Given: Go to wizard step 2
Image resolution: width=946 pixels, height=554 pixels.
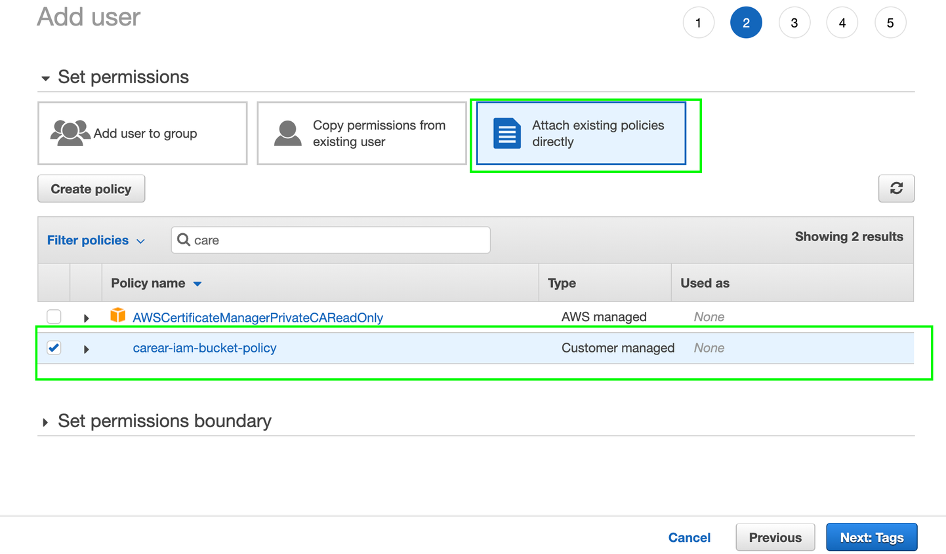Looking at the screenshot, I should pos(746,23).
